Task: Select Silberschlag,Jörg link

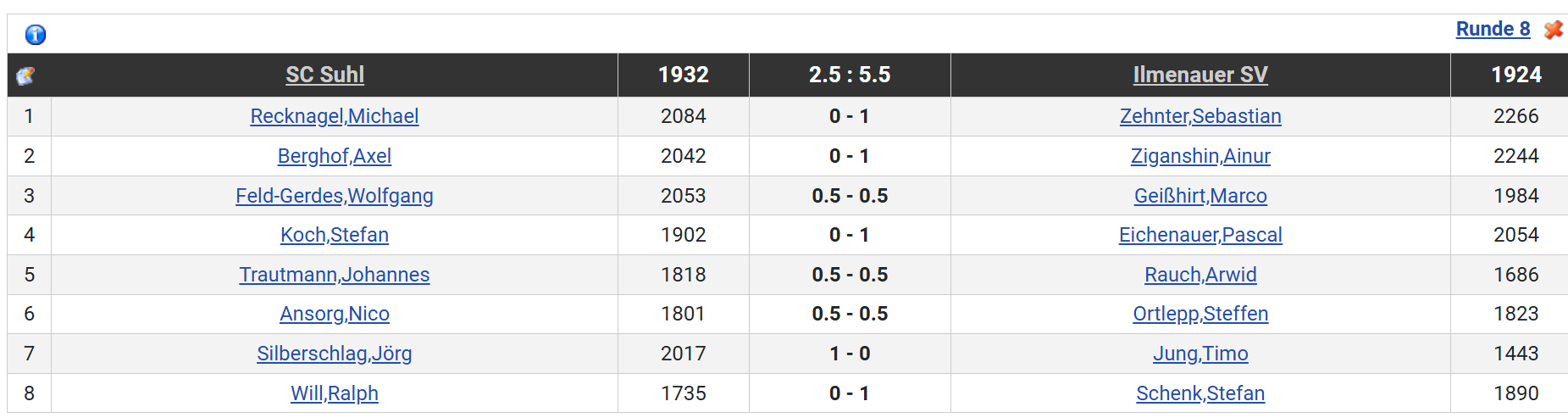Action: pyautogui.click(x=334, y=354)
